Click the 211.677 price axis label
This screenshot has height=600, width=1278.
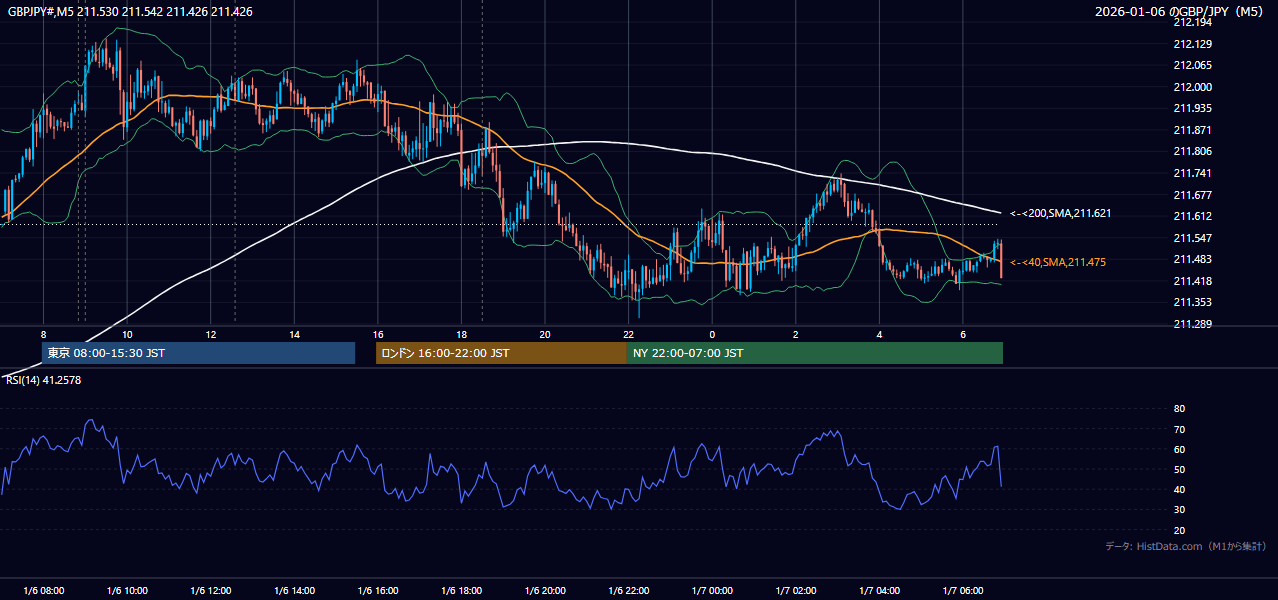click(1192, 195)
